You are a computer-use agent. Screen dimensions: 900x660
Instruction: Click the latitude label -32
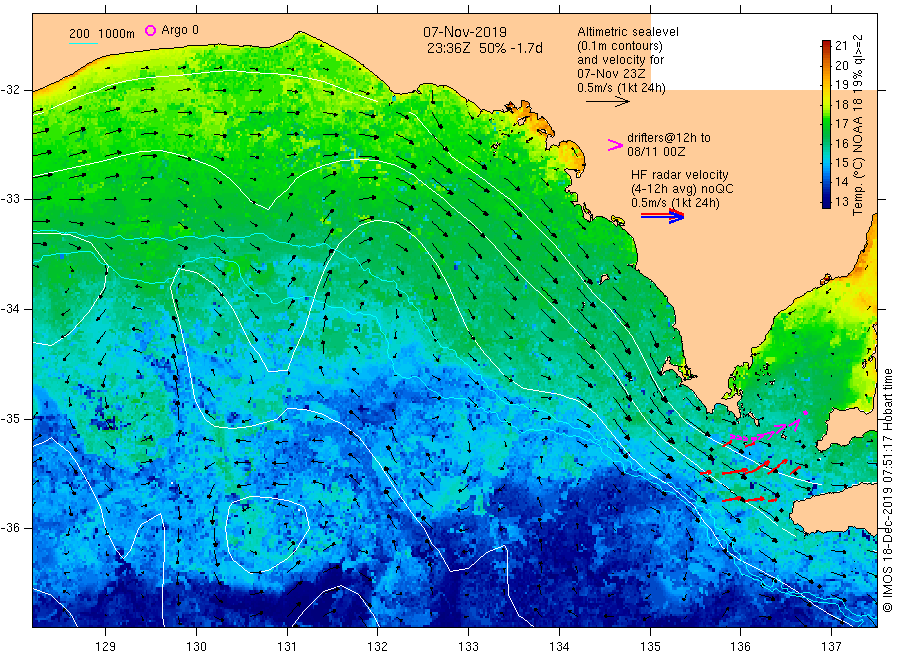coord(10,90)
